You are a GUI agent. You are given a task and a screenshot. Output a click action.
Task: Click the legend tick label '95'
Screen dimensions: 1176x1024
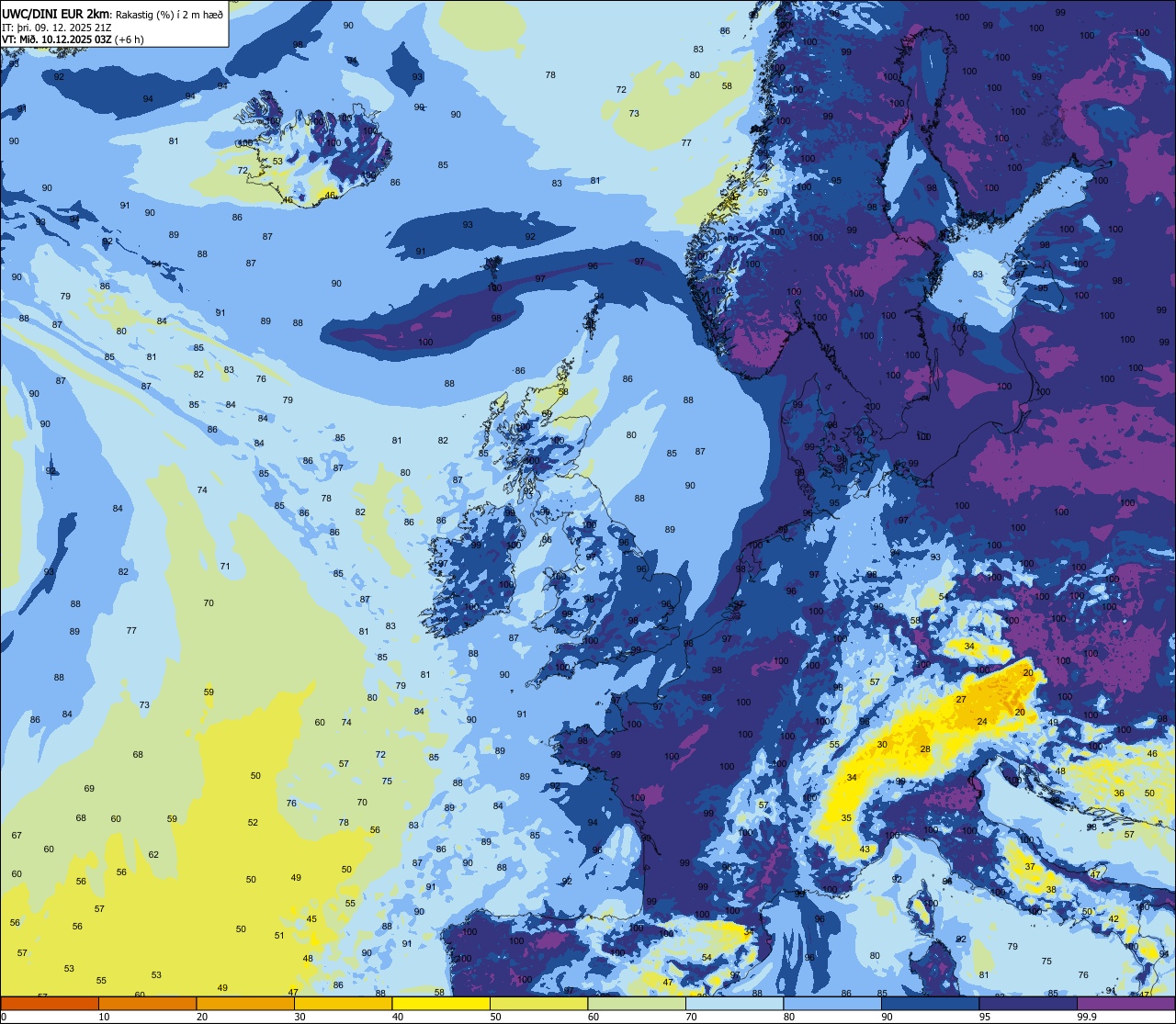[x=985, y=1017]
